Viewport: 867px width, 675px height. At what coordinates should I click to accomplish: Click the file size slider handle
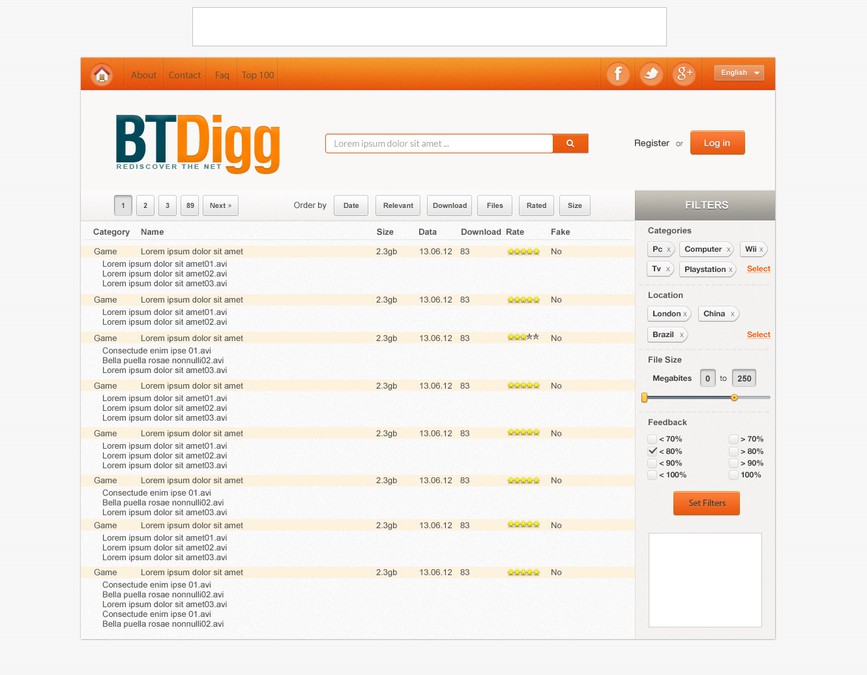pyautogui.click(x=736, y=397)
